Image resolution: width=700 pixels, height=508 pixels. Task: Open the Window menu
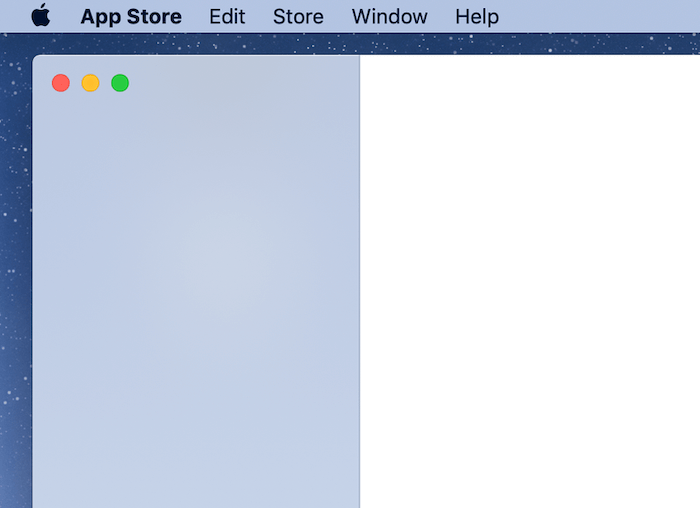(x=390, y=17)
